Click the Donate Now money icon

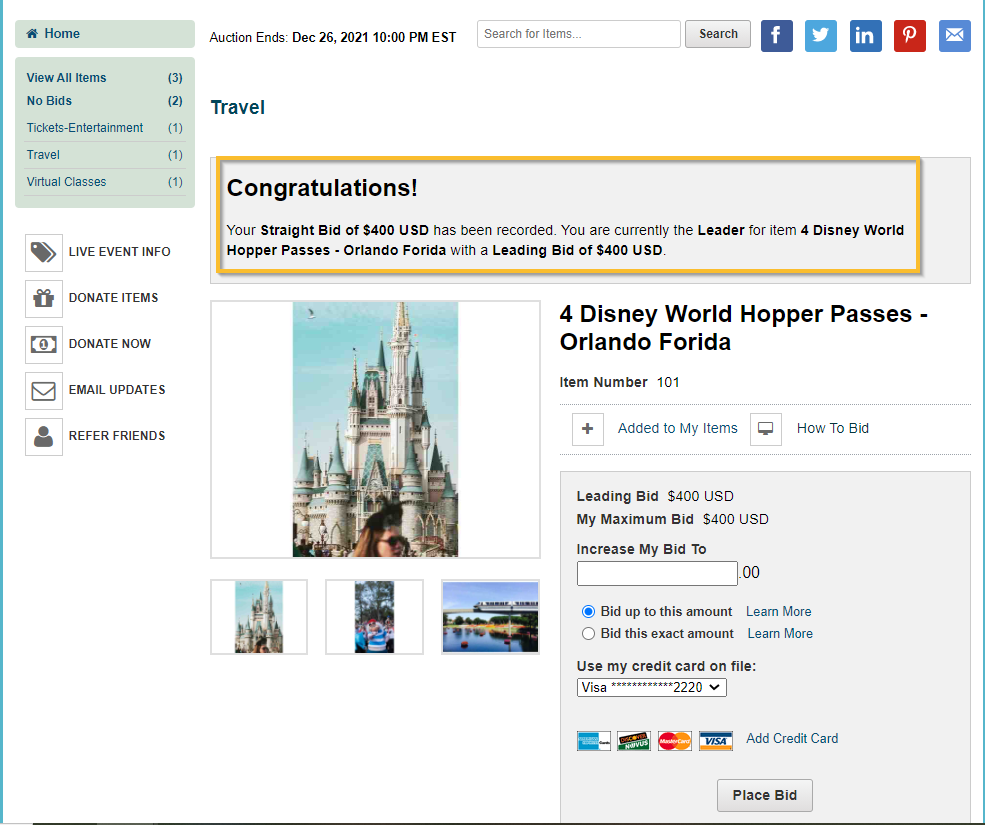[44, 344]
